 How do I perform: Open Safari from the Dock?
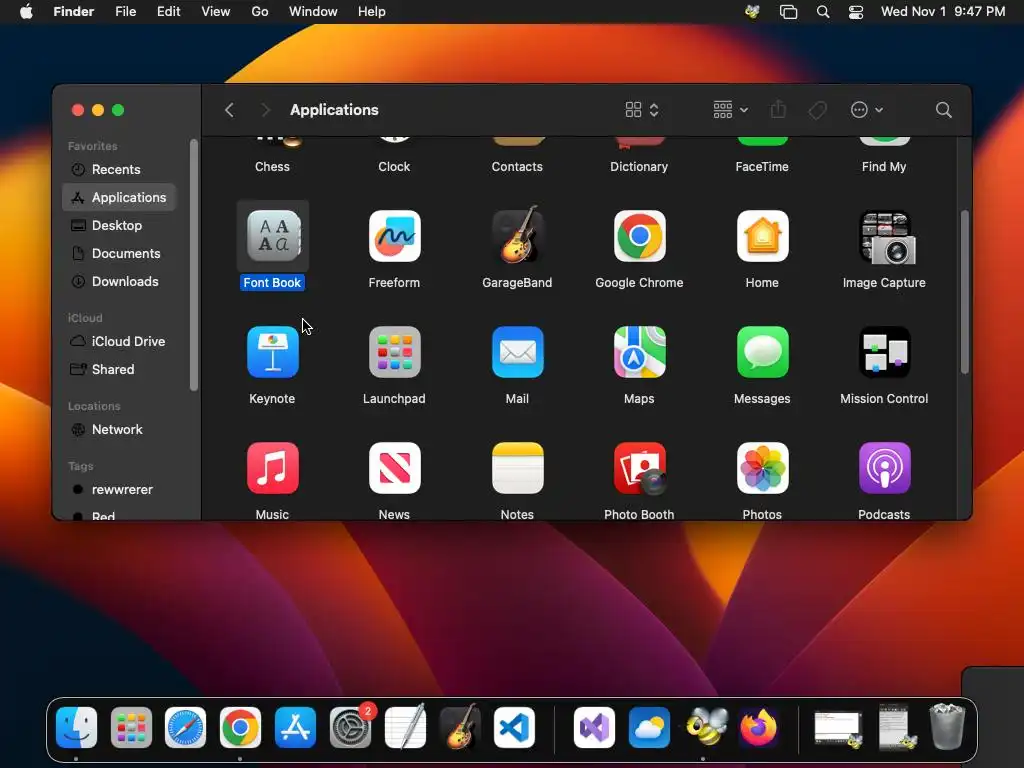coord(185,728)
